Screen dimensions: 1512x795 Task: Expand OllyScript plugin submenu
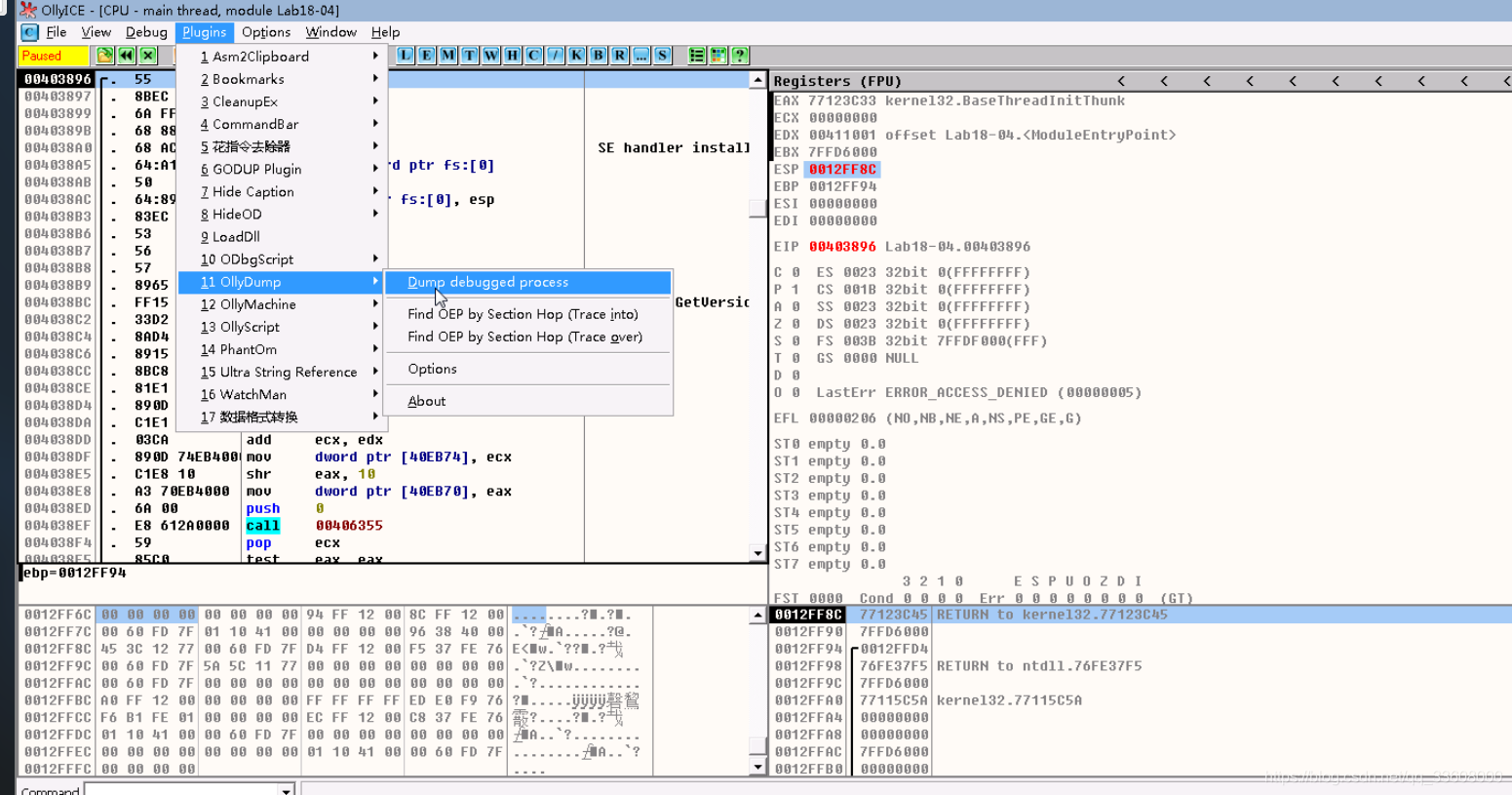click(x=282, y=327)
